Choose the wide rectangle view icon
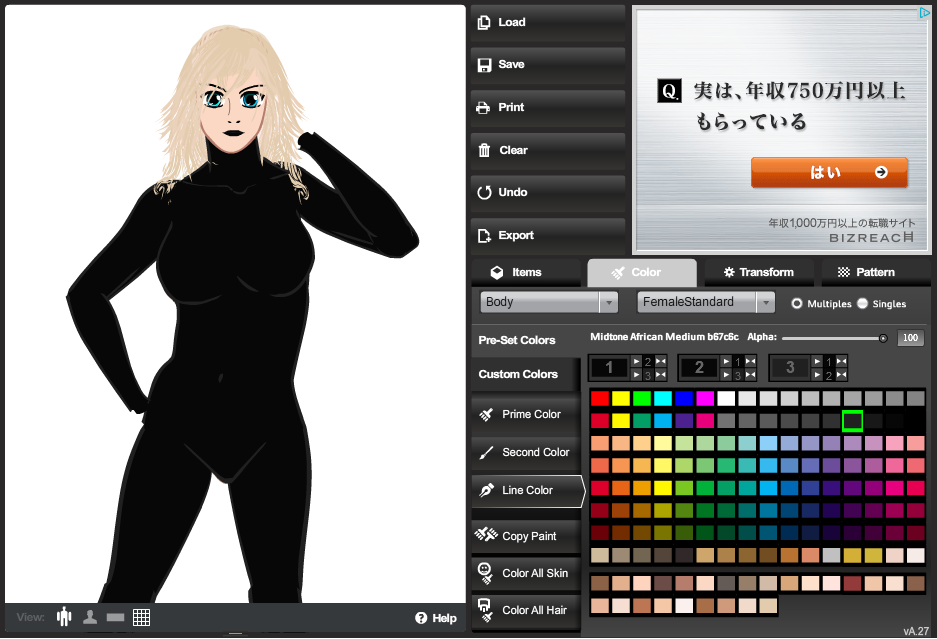The height and width of the screenshot is (639, 937). [x=115, y=618]
